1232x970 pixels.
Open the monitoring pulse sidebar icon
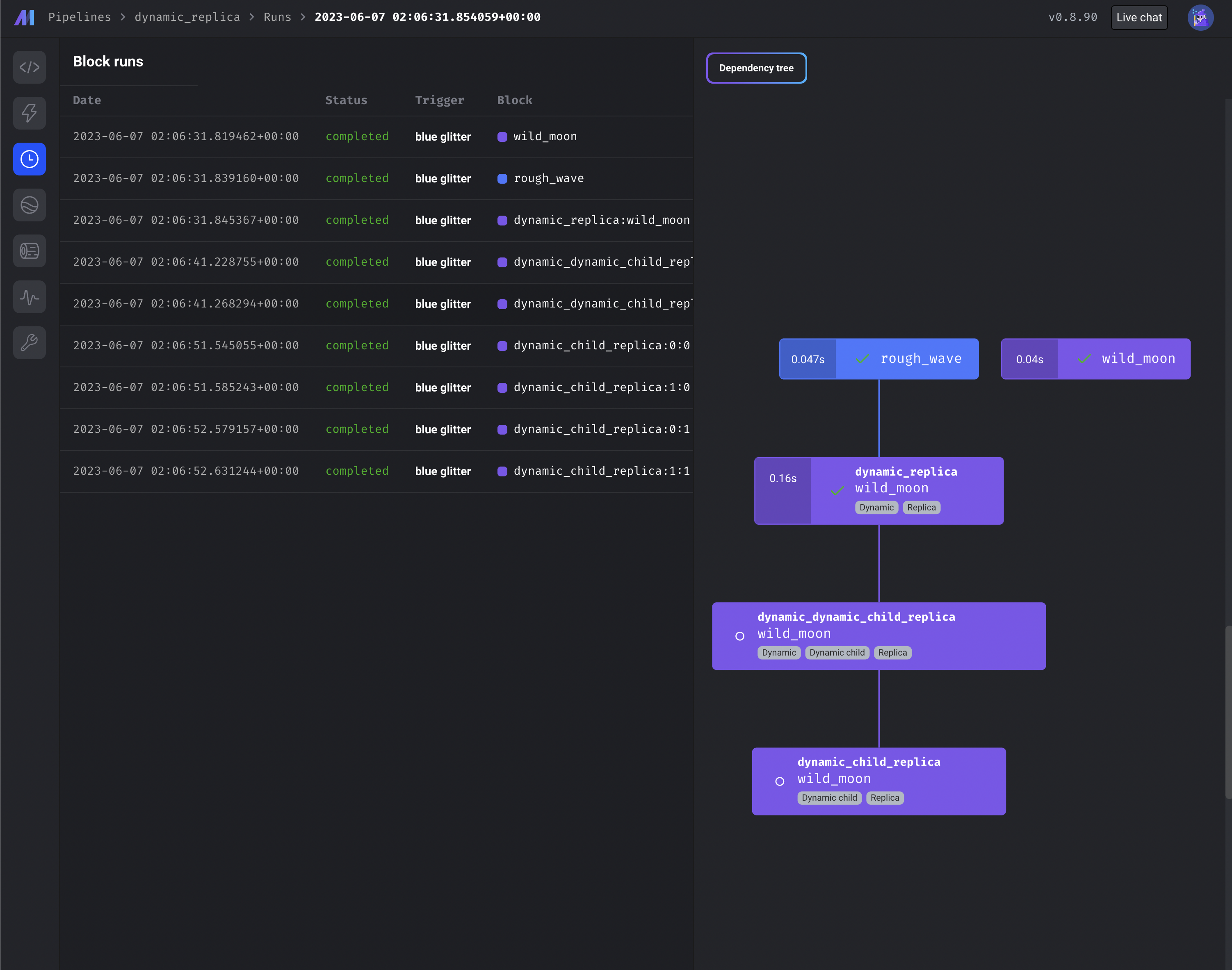coord(30,296)
